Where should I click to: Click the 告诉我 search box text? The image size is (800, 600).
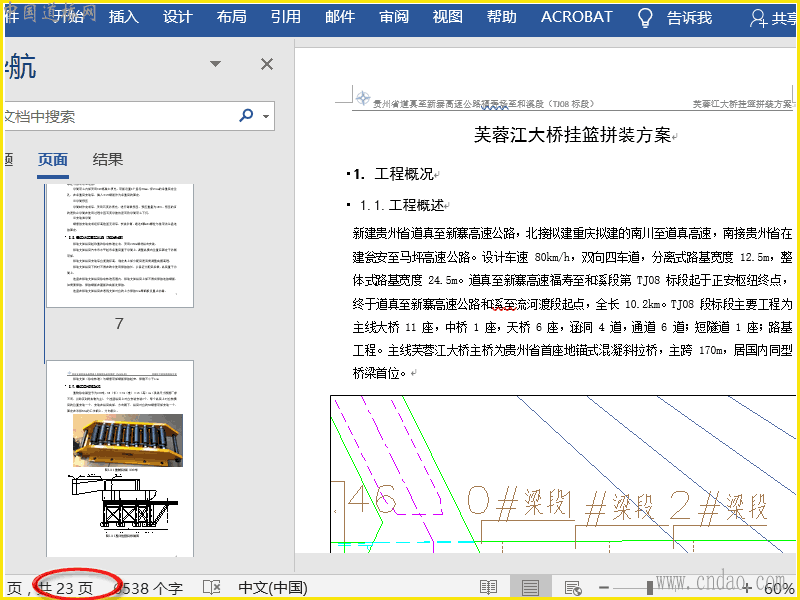tap(689, 18)
